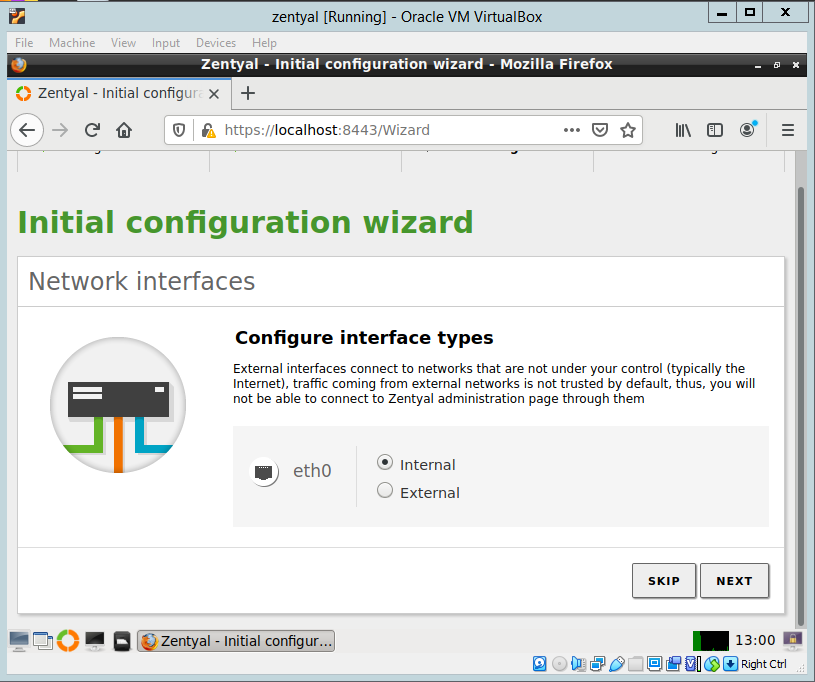Click VirtualBox USB devices status icon
The height and width of the screenshot is (682, 815).
pyautogui.click(x=616, y=664)
